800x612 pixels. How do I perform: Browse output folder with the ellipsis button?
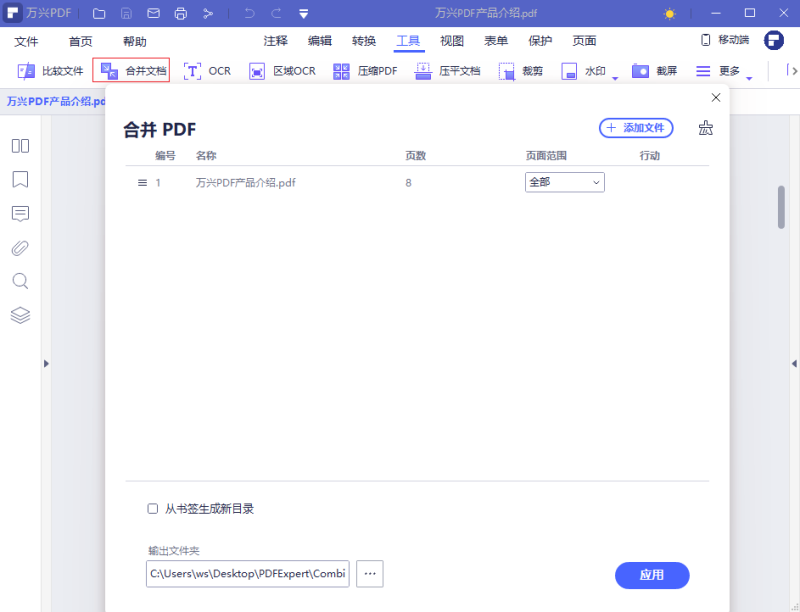[370, 574]
